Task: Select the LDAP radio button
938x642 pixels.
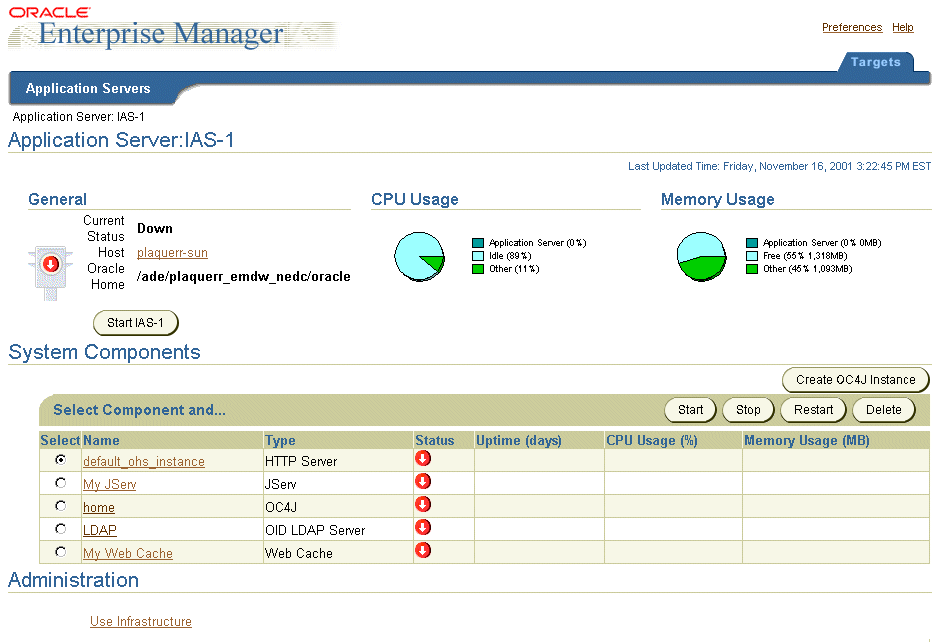Action: (x=60, y=528)
